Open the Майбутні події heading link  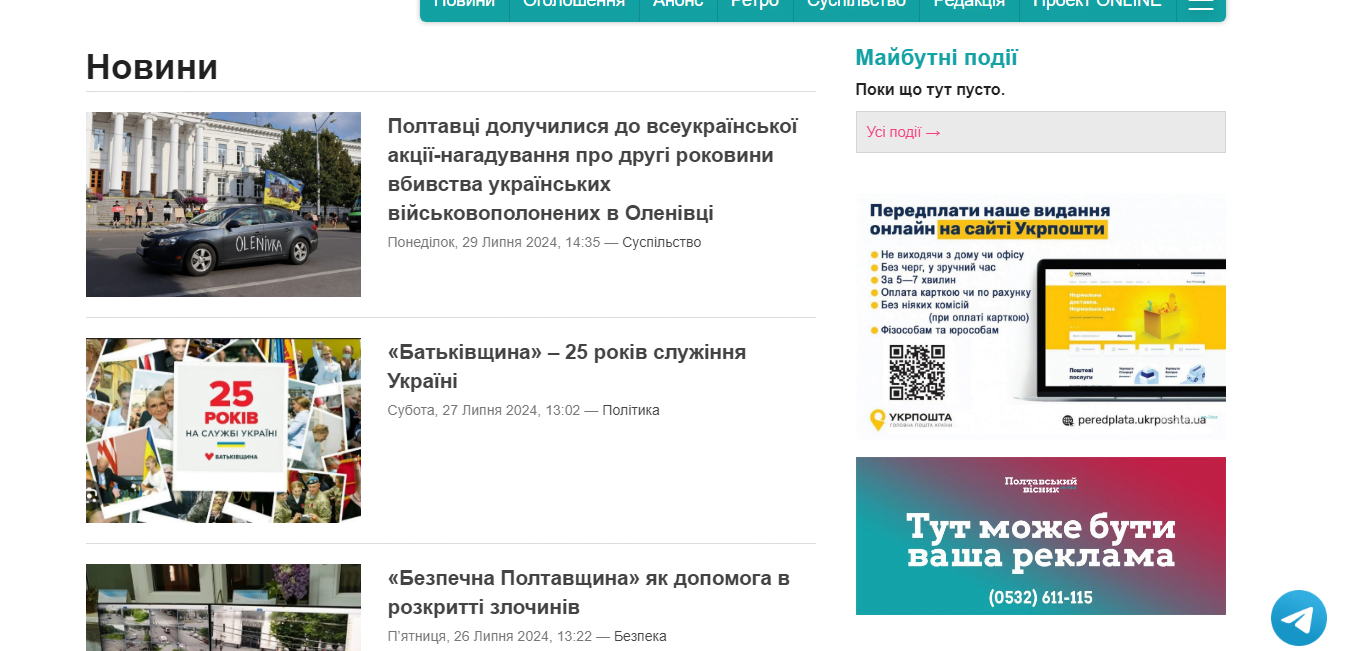click(x=936, y=58)
